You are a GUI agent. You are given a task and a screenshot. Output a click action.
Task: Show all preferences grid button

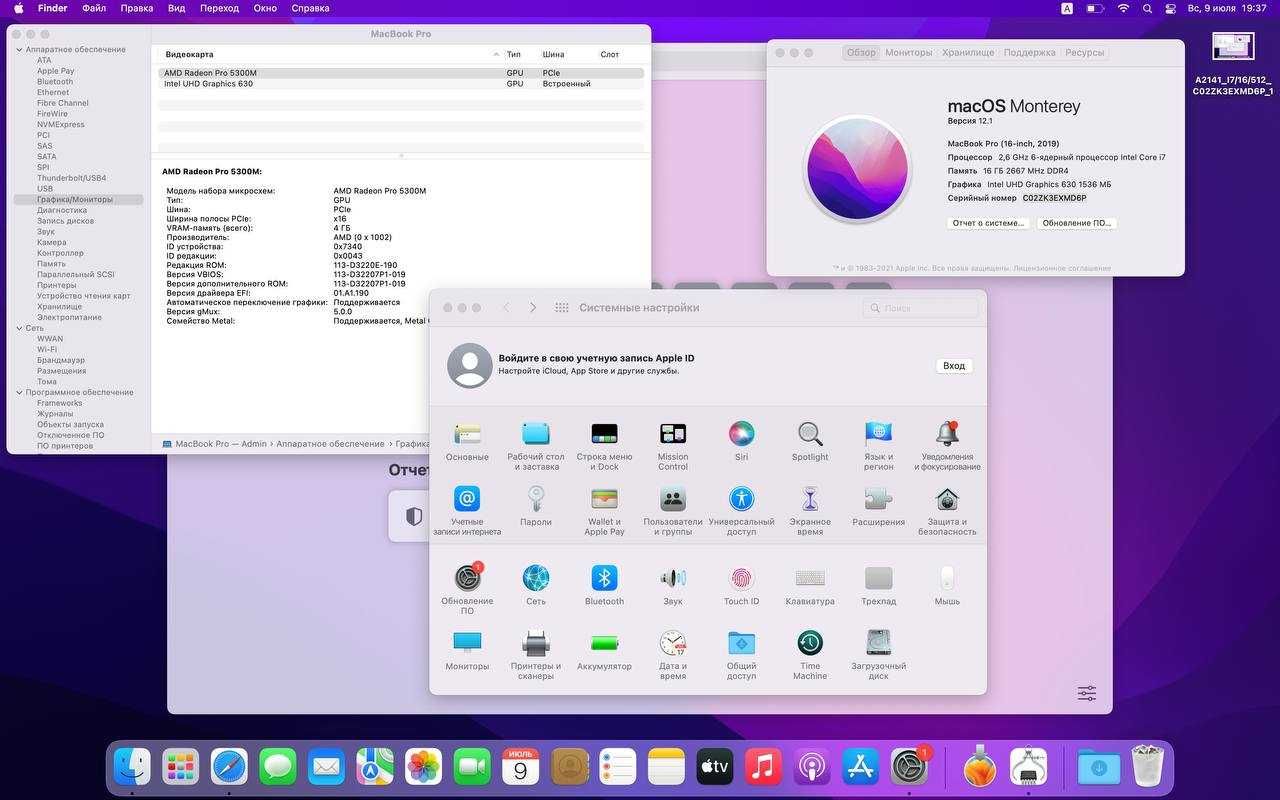(562, 308)
